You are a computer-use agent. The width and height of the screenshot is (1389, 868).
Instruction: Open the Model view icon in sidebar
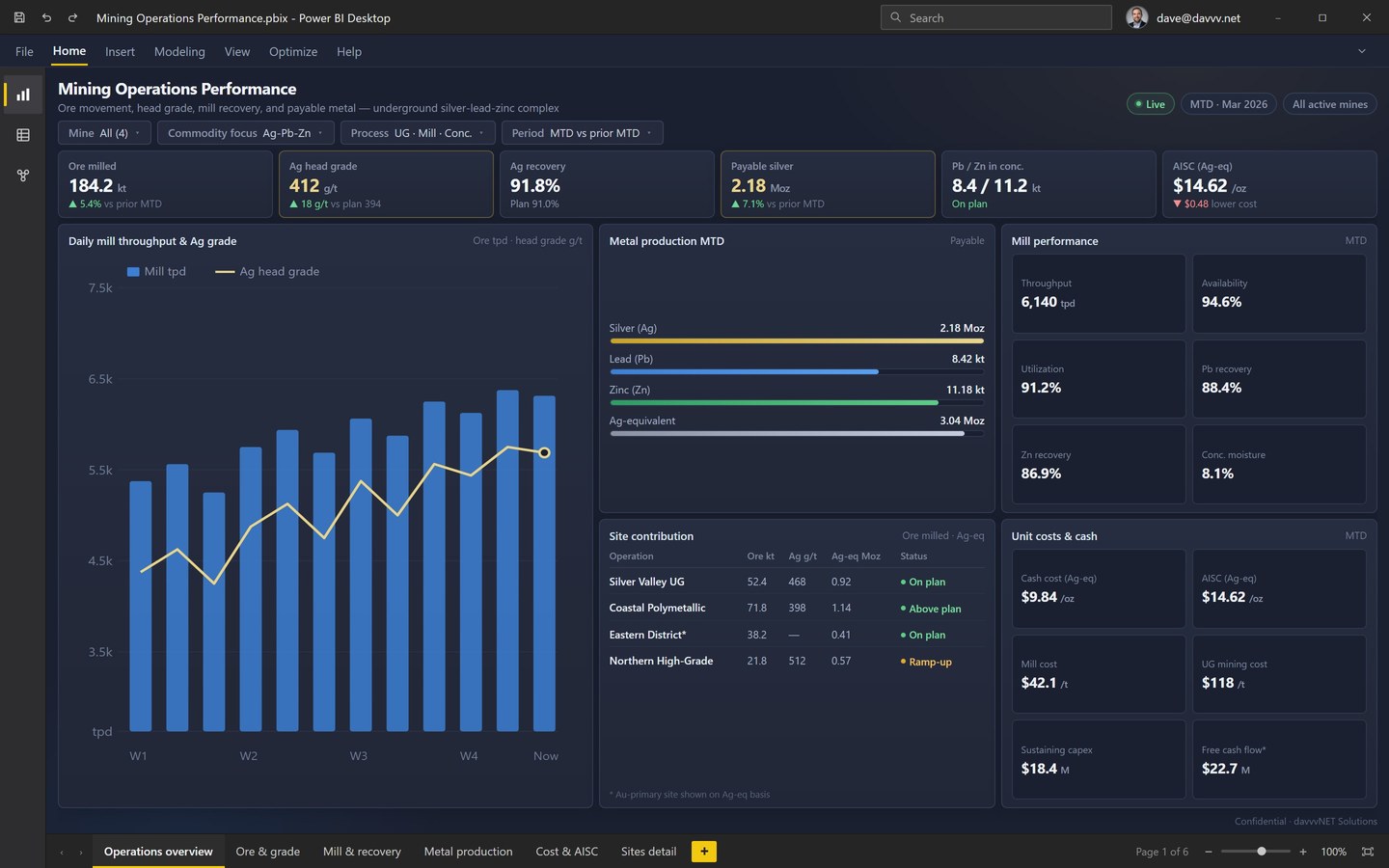coord(23,176)
